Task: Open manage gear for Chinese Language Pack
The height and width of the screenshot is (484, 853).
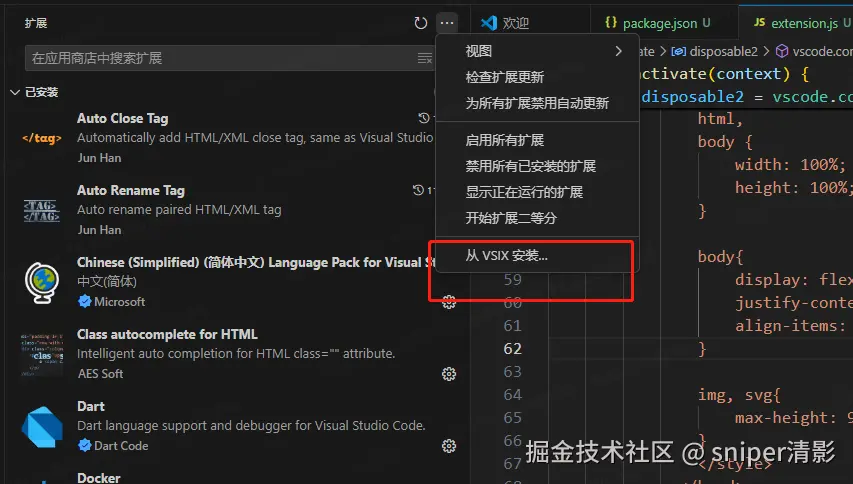Action: (449, 302)
